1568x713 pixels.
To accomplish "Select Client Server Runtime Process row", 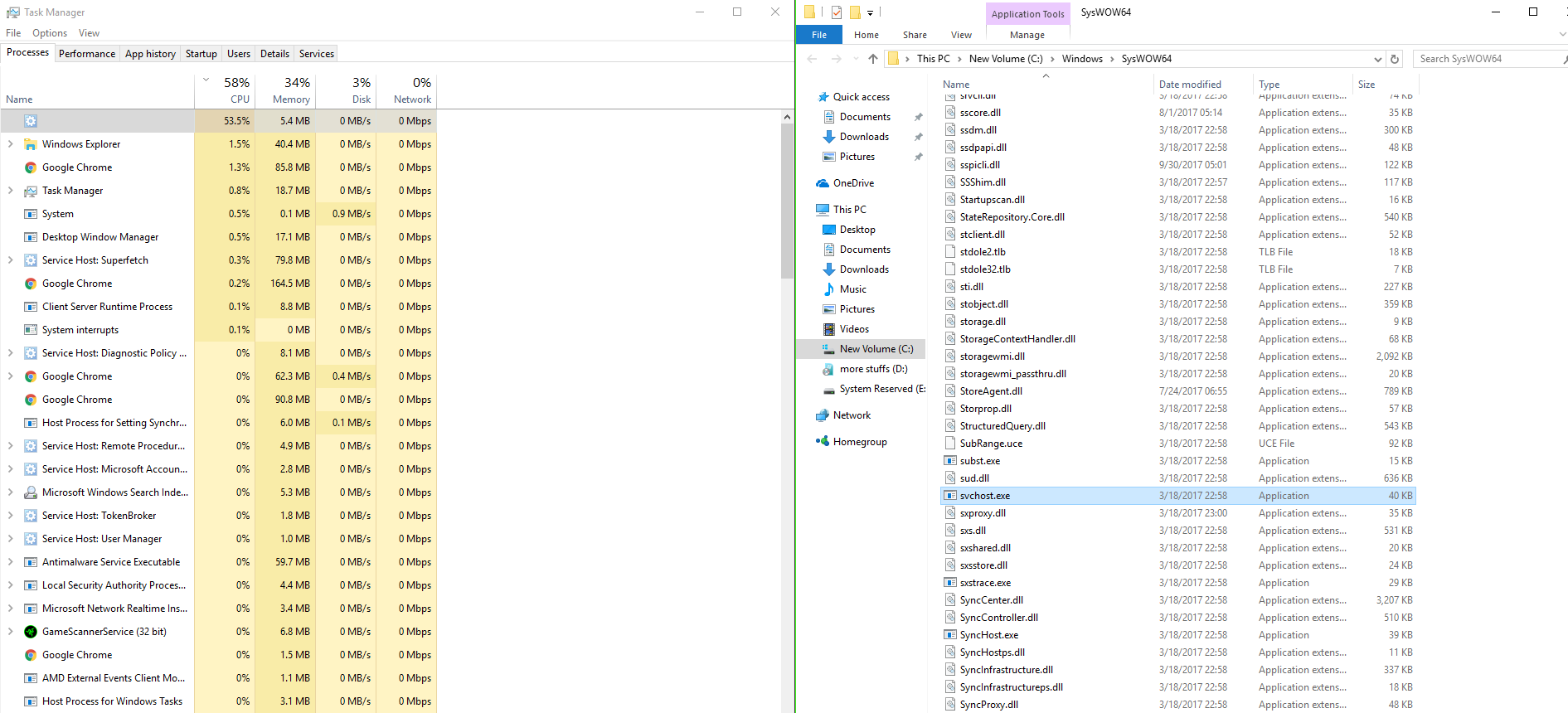I will 219,307.
